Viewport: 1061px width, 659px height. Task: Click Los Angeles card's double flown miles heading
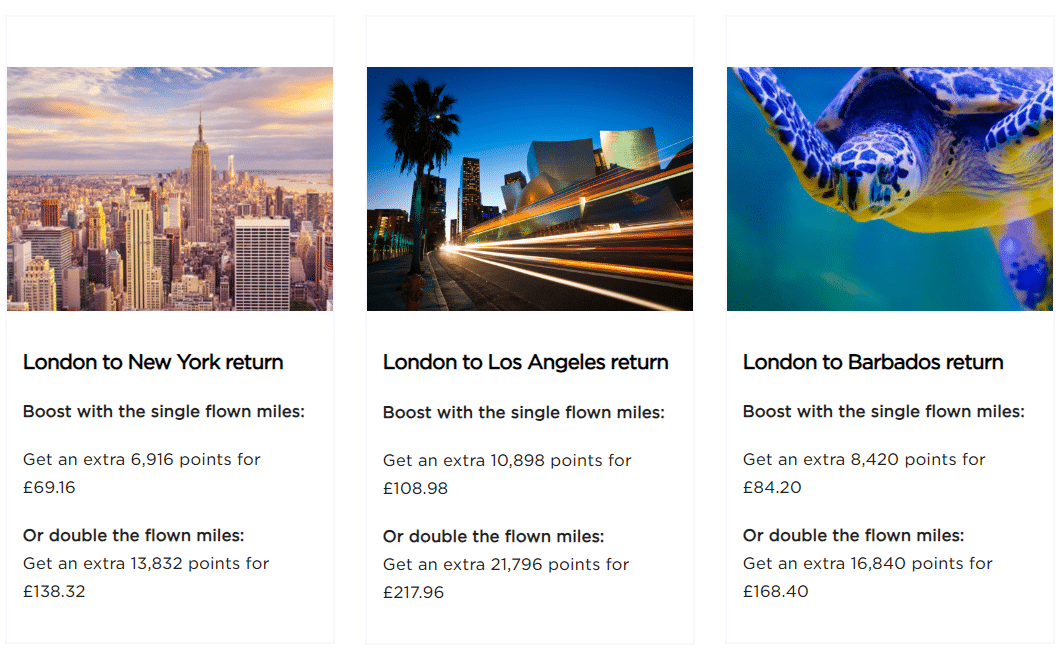coord(494,537)
